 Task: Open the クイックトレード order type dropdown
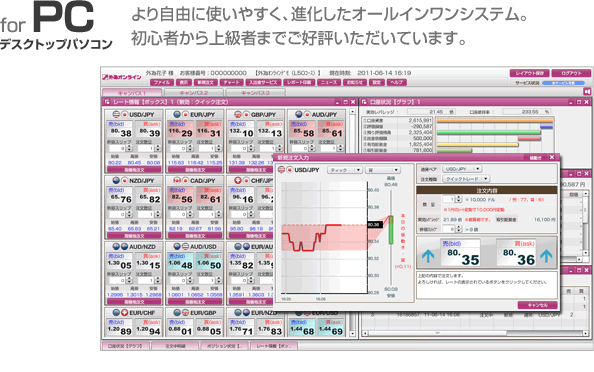coord(466,178)
